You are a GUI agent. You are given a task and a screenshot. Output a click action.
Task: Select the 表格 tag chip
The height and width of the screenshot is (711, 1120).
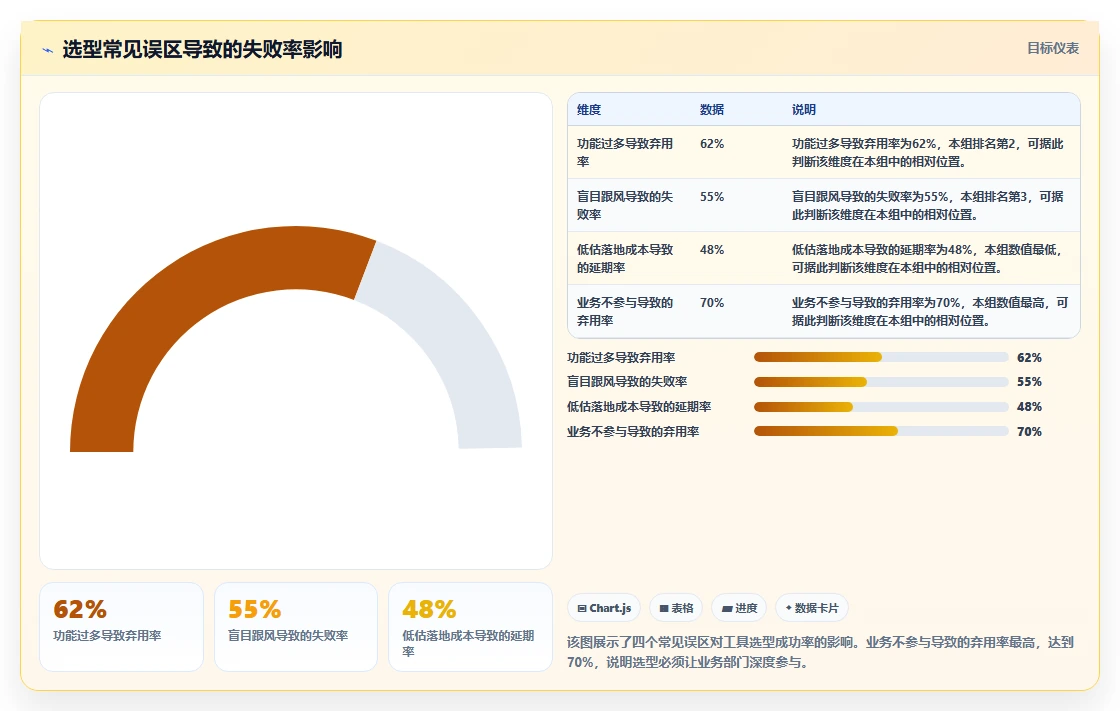[x=676, y=608]
